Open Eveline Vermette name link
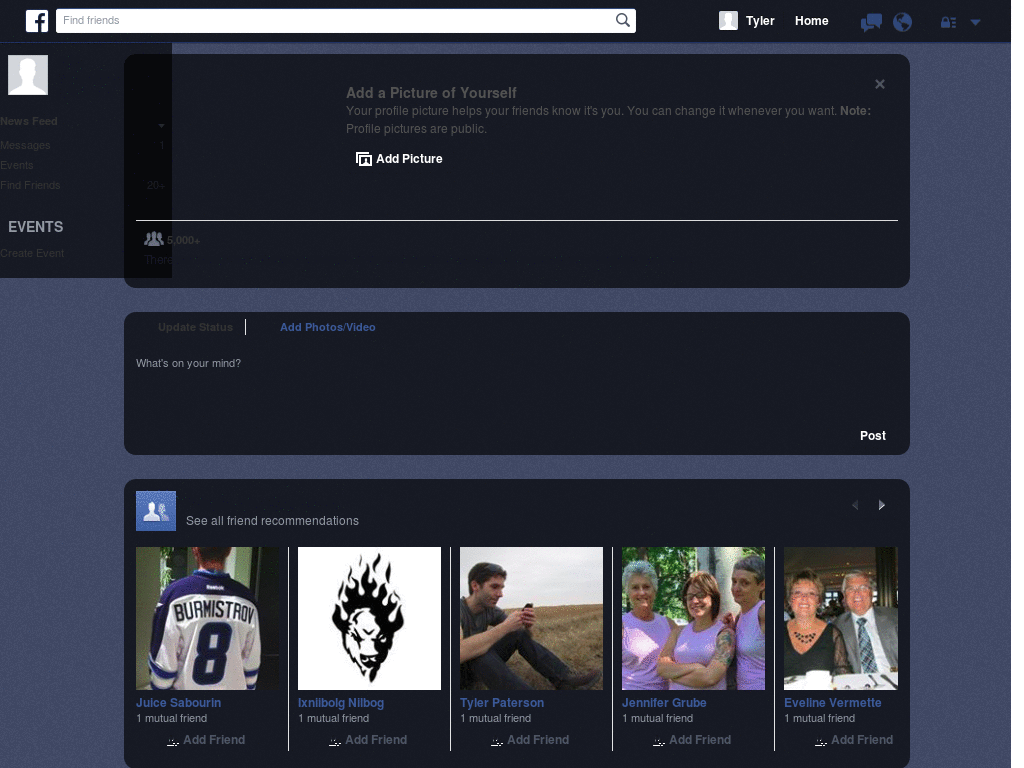This screenshot has height=768, width=1024. pos(833,703)
